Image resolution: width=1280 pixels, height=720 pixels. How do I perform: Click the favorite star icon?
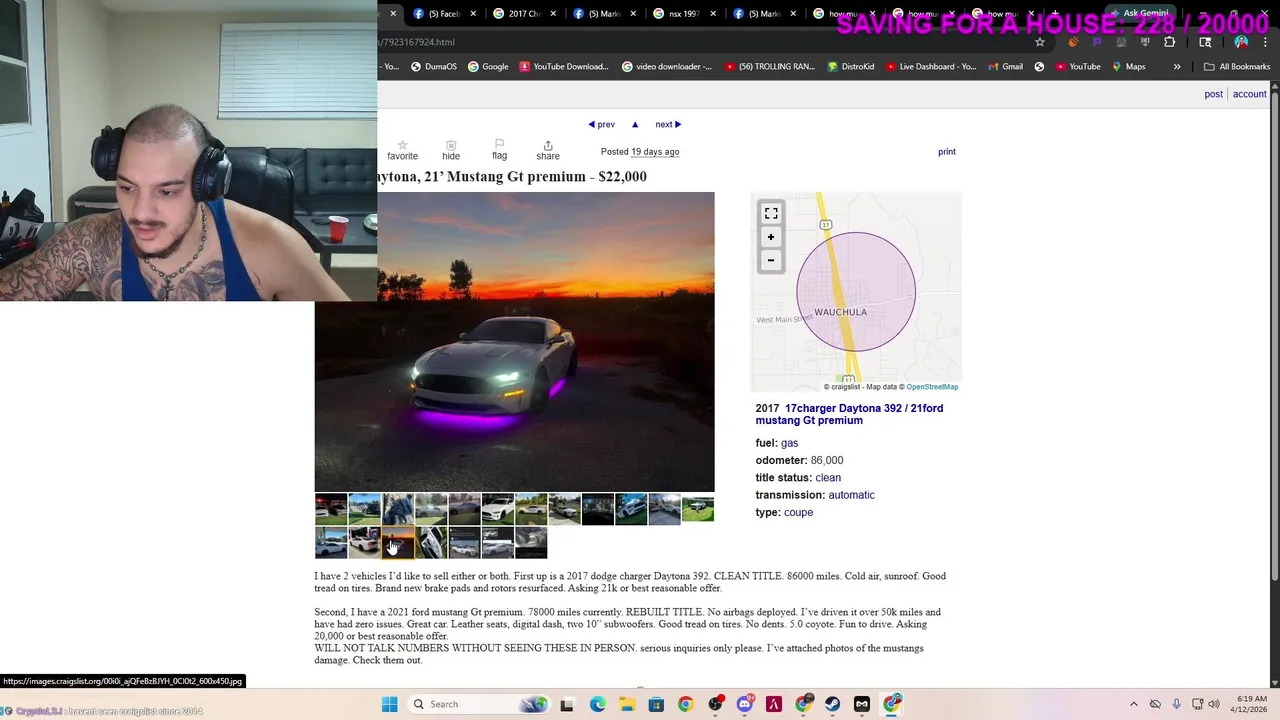[x=402, y=145]
